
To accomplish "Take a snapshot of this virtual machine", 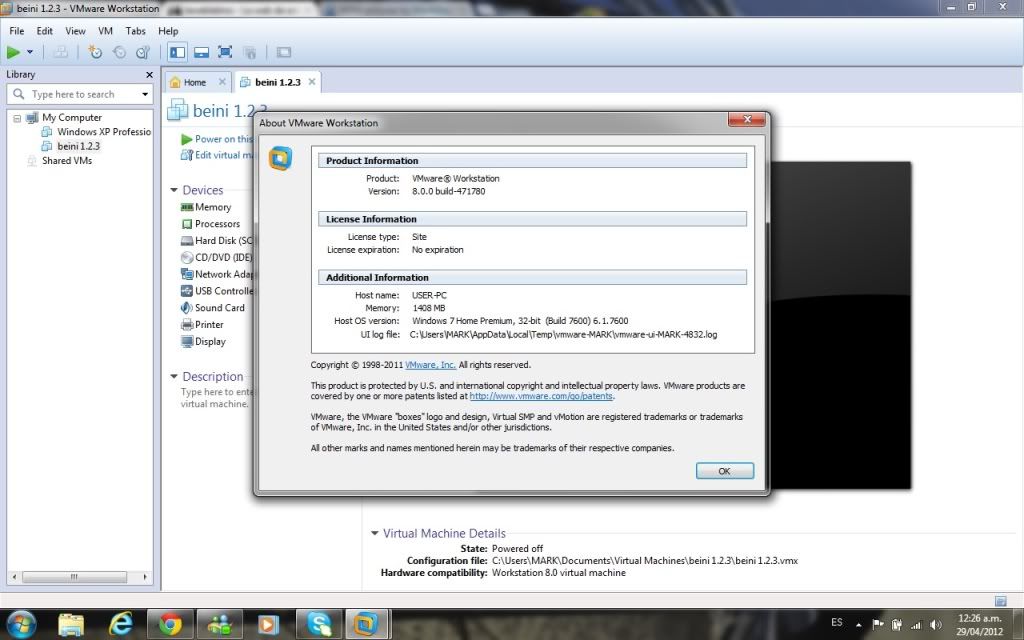I will tap(95, 52).
